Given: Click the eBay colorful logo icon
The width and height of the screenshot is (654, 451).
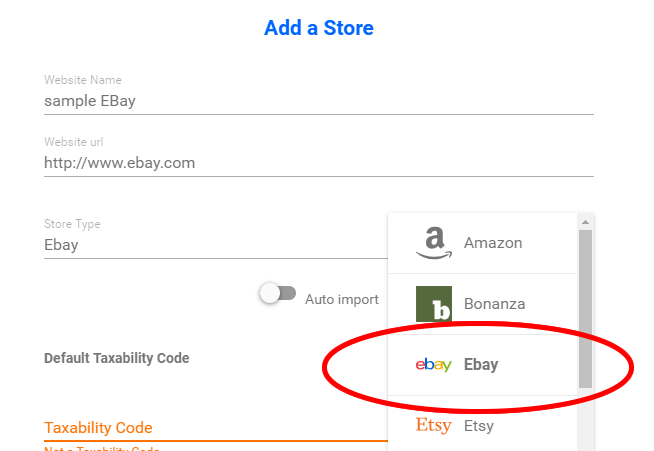Looking at the screenshot, I should click(x=434, y=365).
